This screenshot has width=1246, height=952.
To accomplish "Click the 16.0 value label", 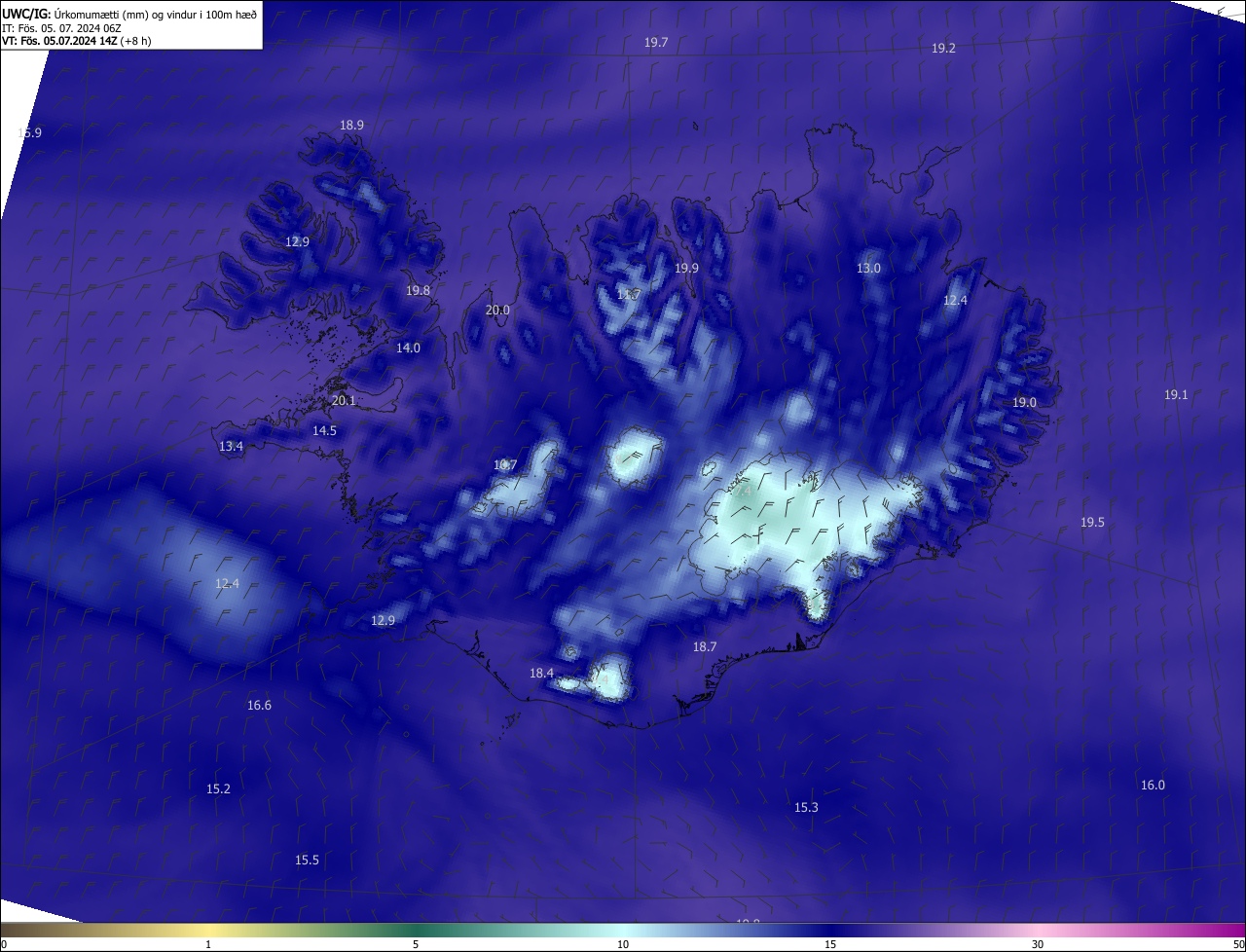I will click(1153, 786).
